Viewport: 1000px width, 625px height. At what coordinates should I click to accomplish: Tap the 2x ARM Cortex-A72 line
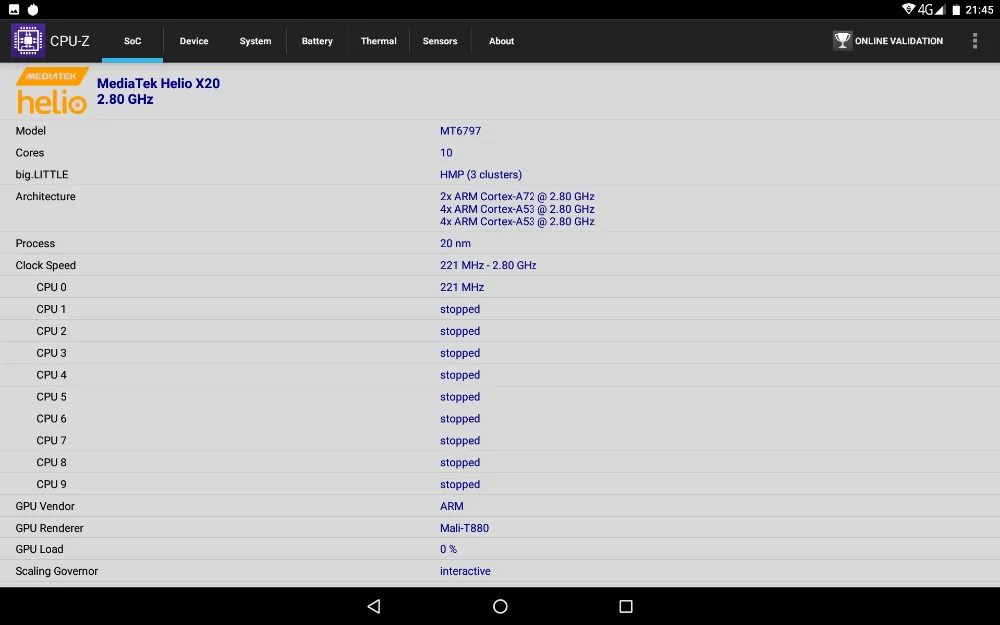517,196
